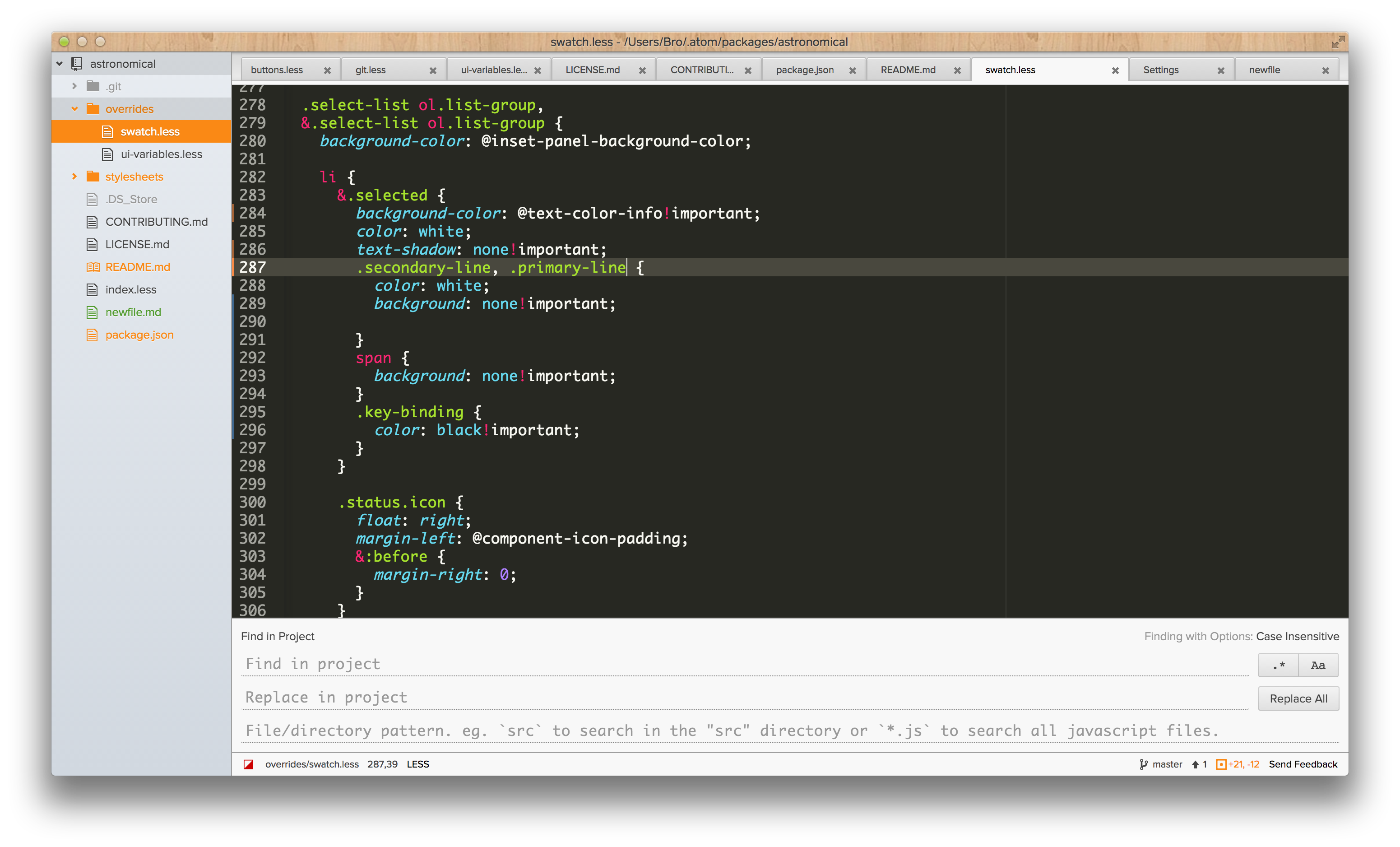The image size is (1400, 847).
Task: Click the astronomical project repo icon
Action: click(x=77, y=64)
